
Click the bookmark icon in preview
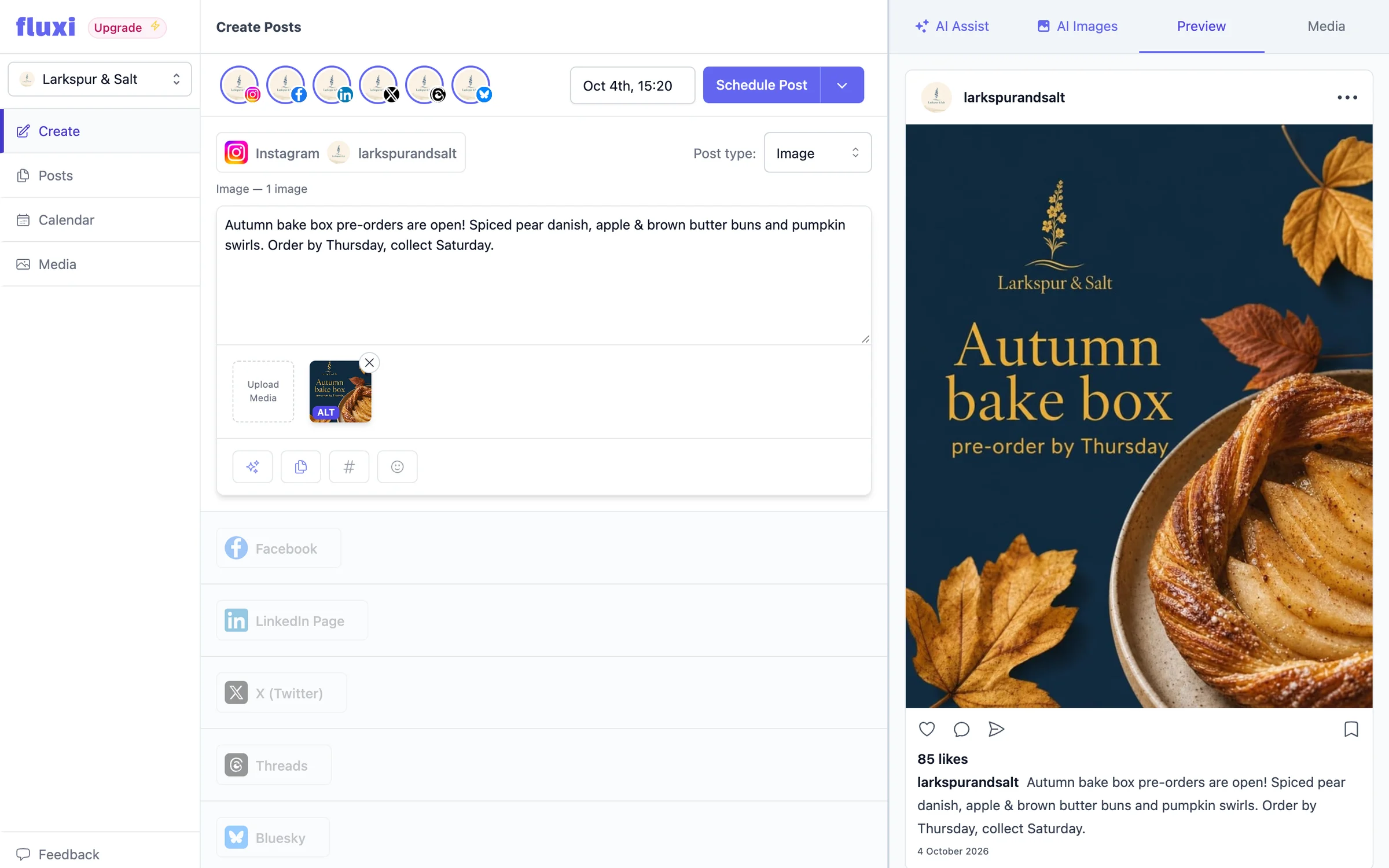[x=1351, y=729]
